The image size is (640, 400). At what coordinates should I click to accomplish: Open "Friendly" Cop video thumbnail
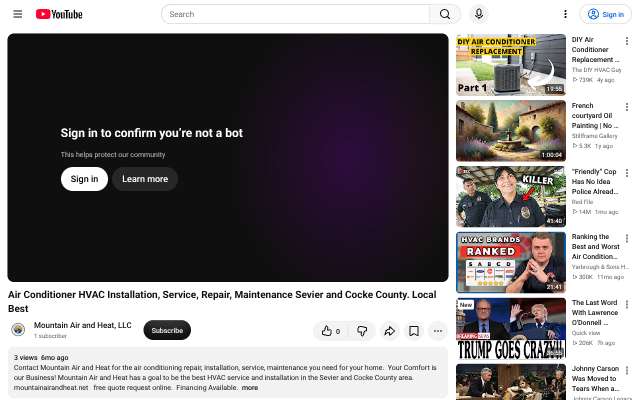[511, 197]
